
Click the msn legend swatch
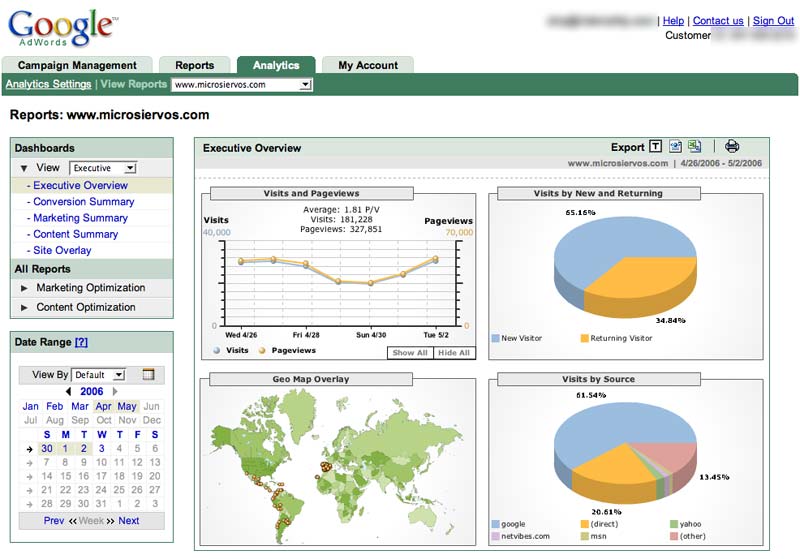[585, 536]
